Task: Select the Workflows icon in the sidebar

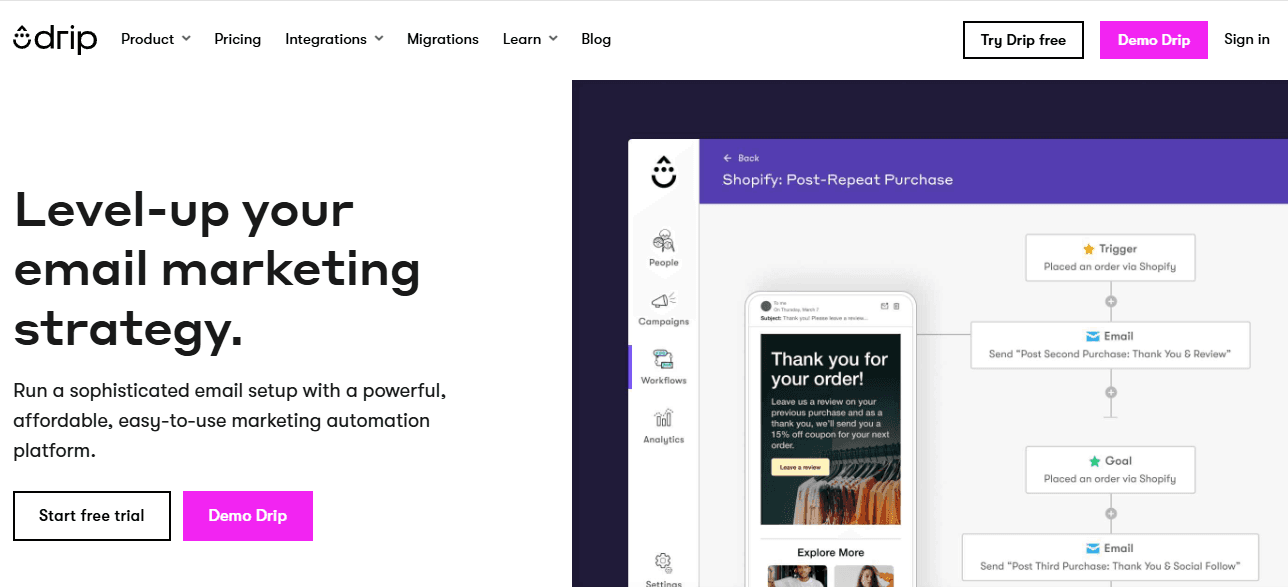Action: pos(663,365)
